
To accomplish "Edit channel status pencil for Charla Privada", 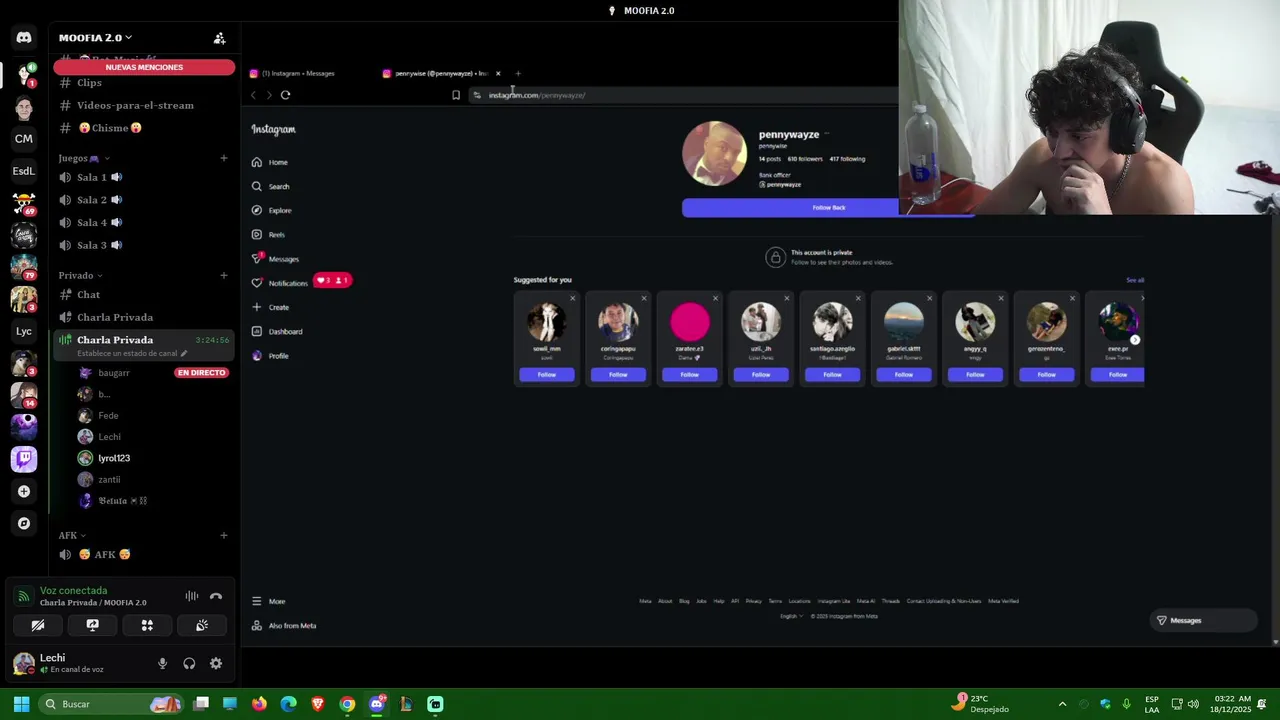I will pos(184,353).
